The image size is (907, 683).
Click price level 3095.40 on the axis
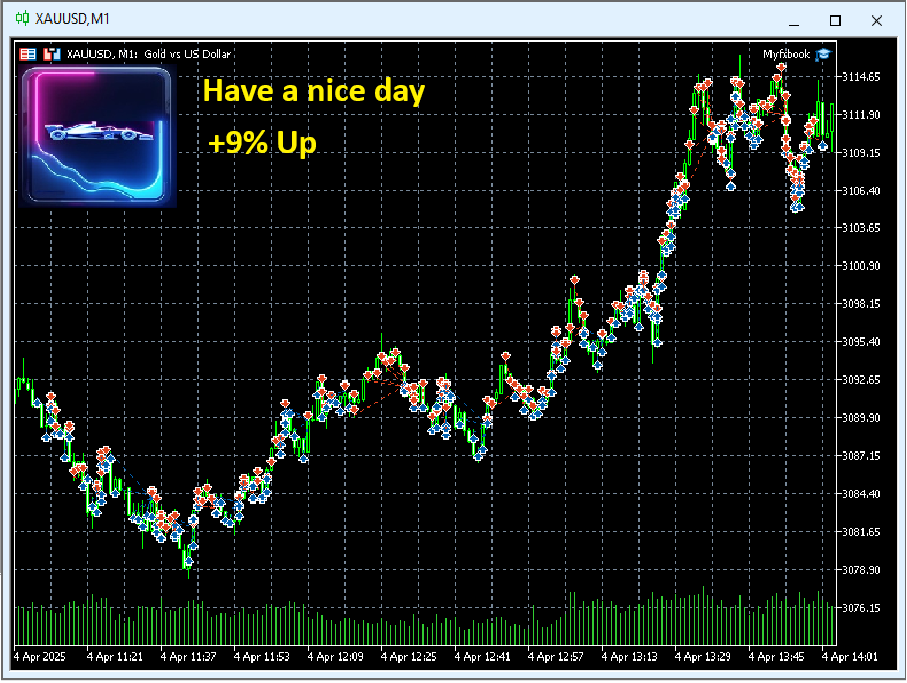point(861,342)
